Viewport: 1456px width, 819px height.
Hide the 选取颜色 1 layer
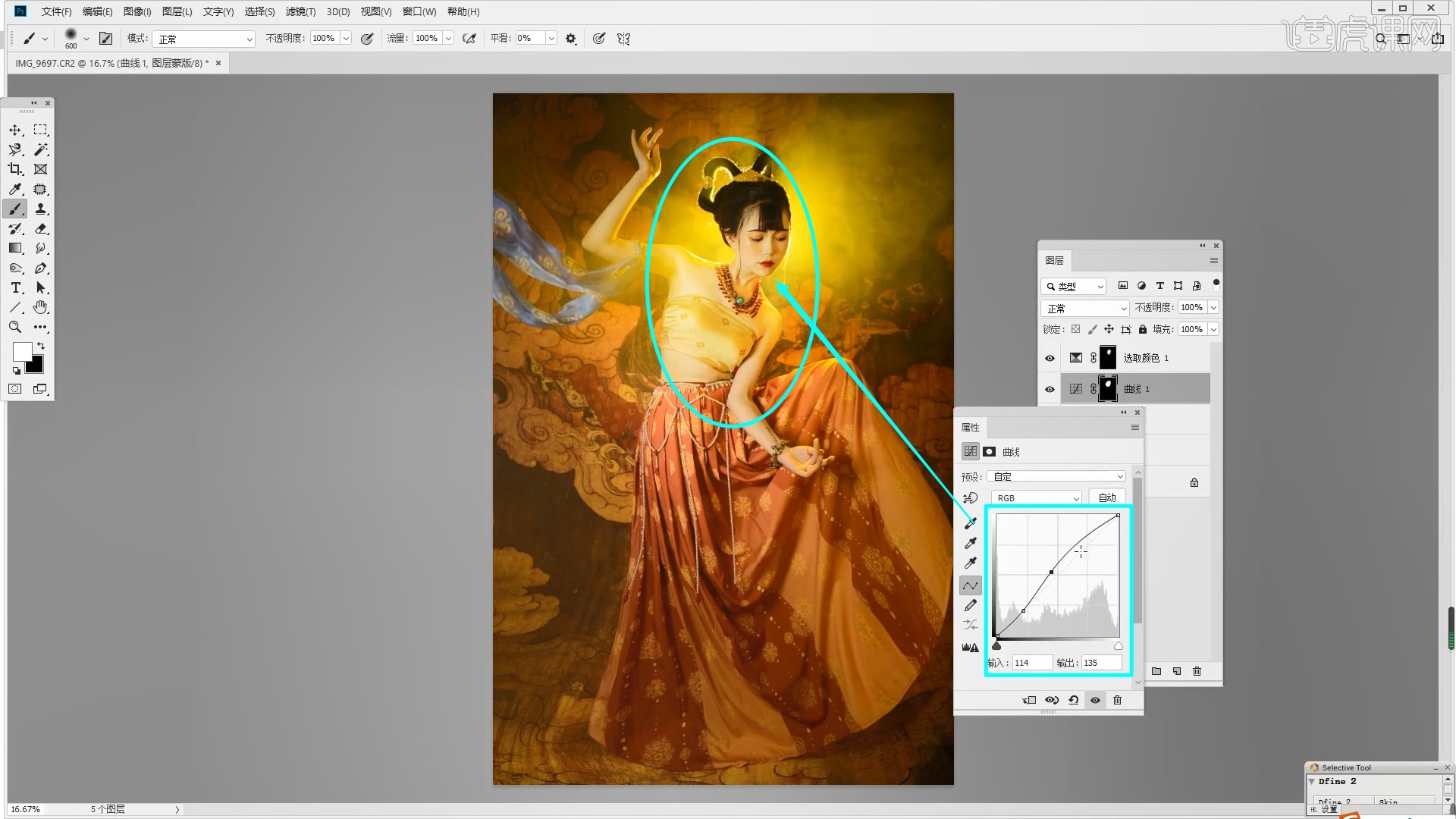tap(1050, 358)
